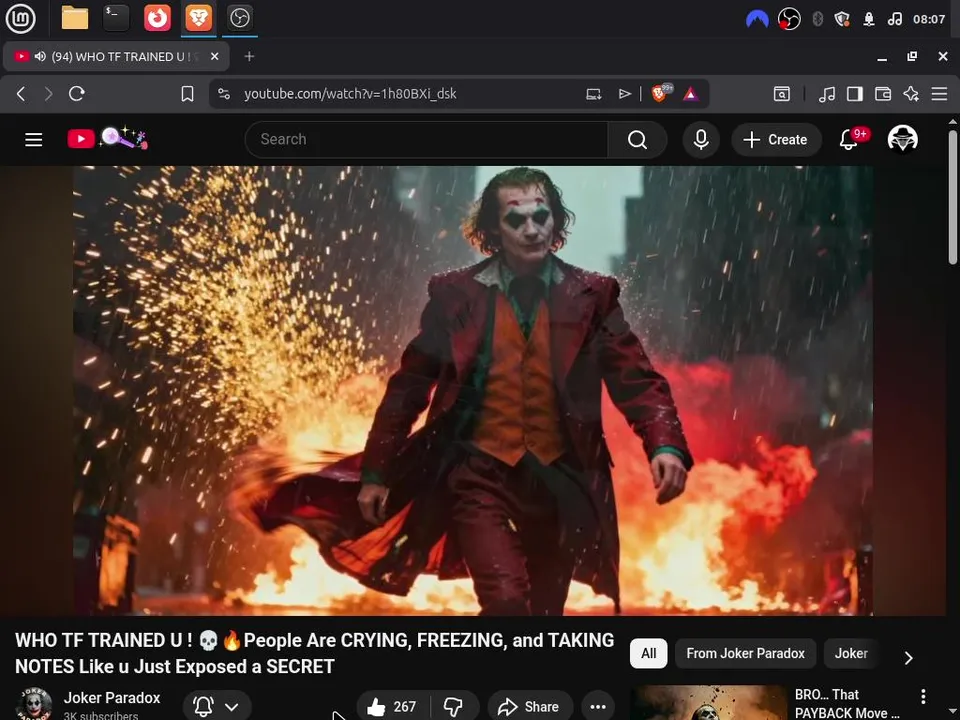Open the music note tray applet
Viewport: 960px width, 720px height.
(894, 19)
